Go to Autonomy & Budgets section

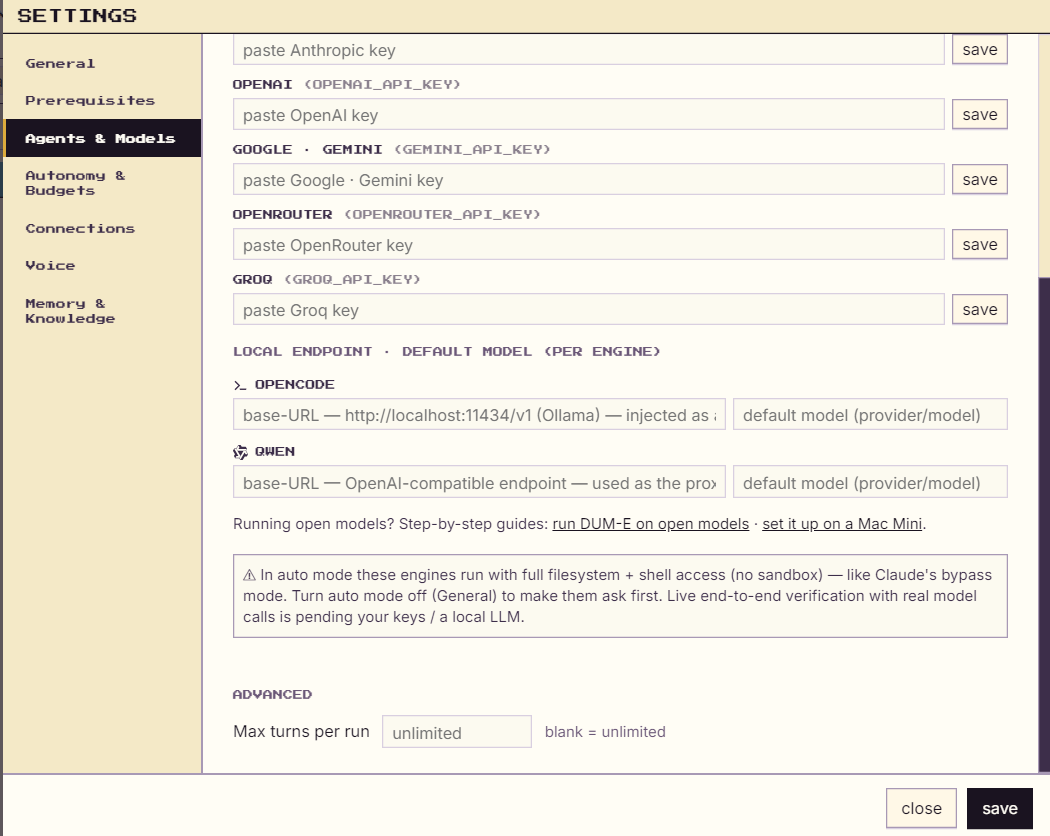(x=75, y=183)
